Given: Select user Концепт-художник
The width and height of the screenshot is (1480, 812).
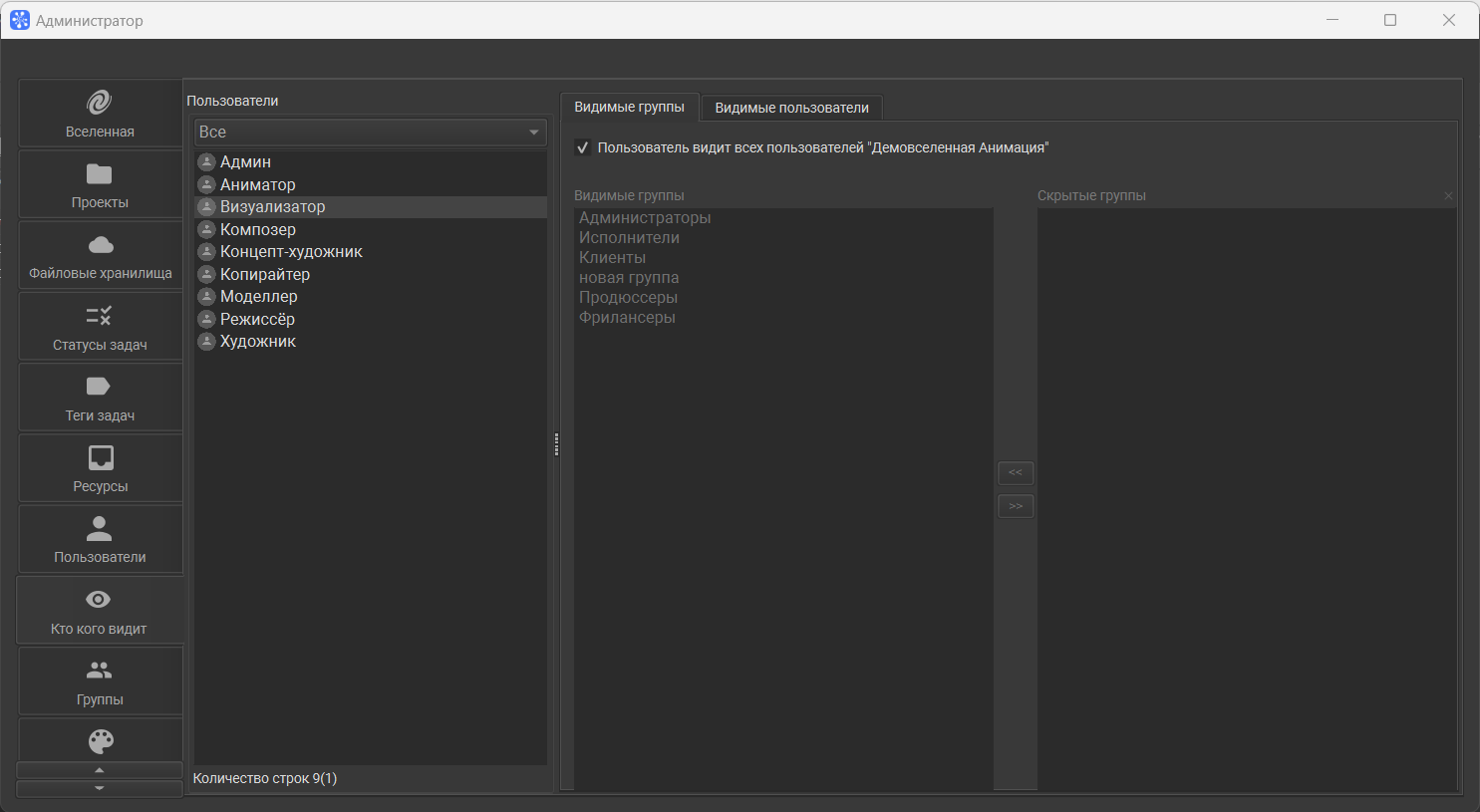Looking at the screenshot, I should coord(371,251).
